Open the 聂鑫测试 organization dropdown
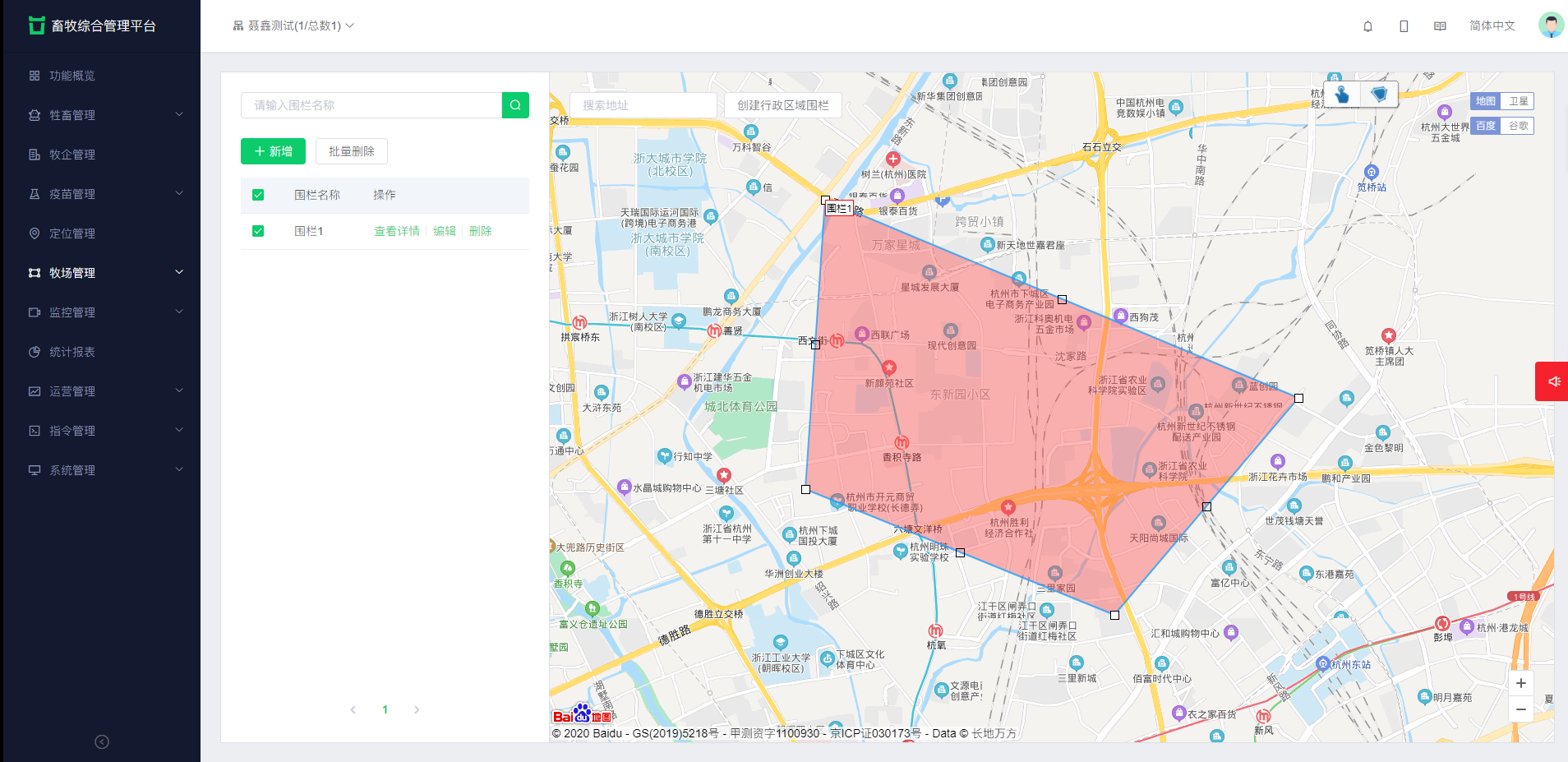The width and height of the screenshot is (1568, 762). coord(293,25)
